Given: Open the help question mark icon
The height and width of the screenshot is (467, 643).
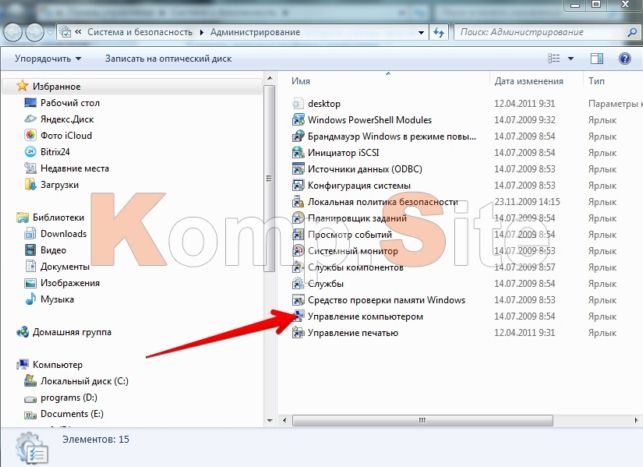Looking at the screenshot, I should point(625,59).
